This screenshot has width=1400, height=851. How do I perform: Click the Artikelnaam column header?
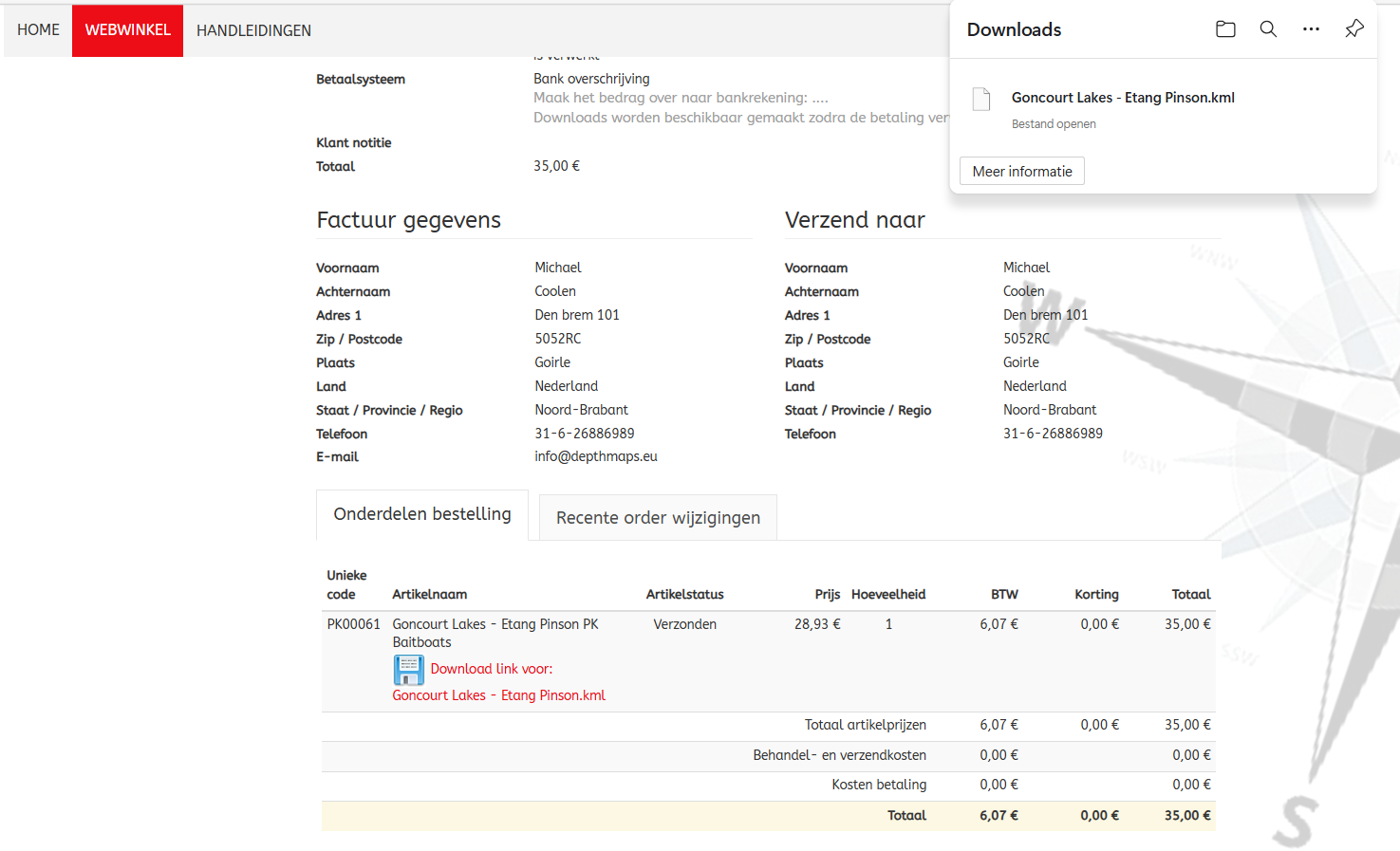pyautogui.click(x=429, y=594)
